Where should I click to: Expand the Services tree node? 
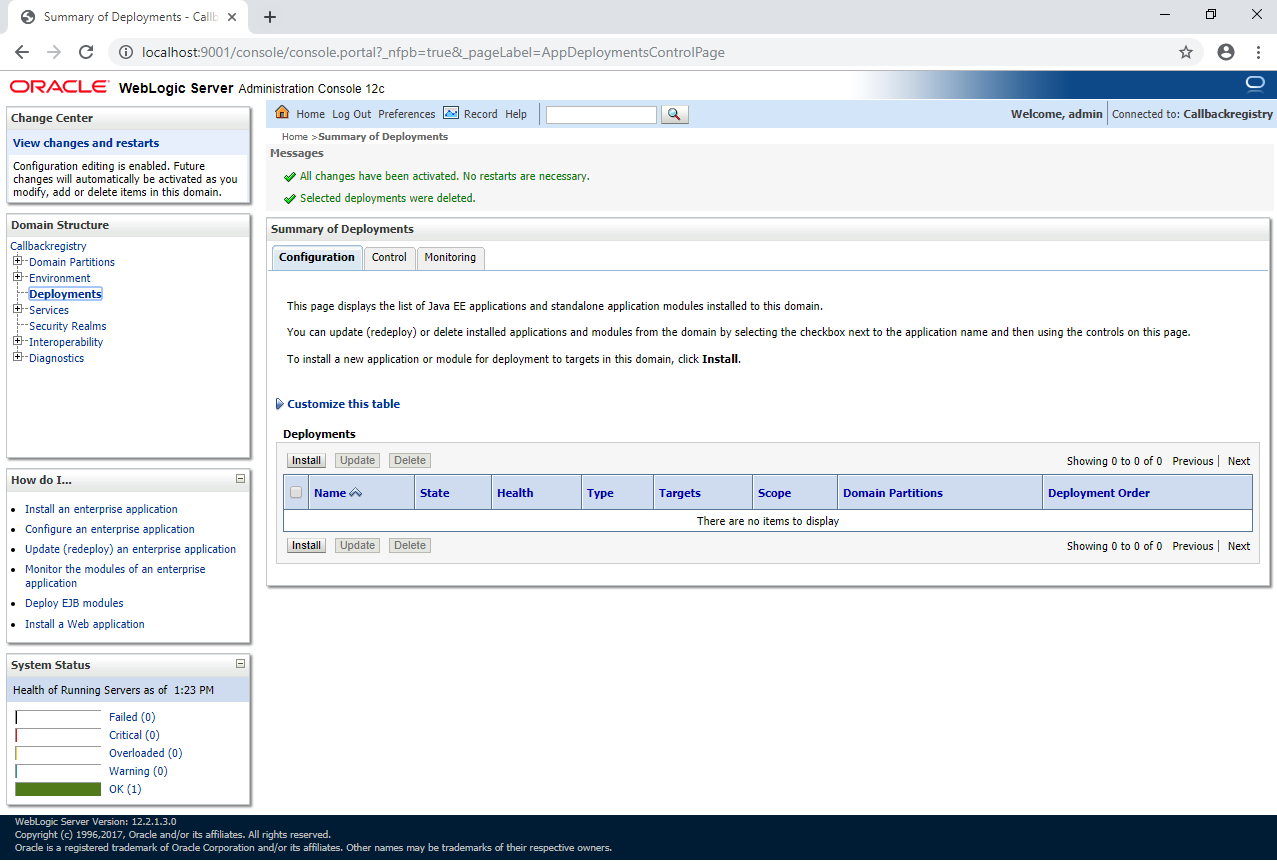pyautogui.click(x=18, y=309)
